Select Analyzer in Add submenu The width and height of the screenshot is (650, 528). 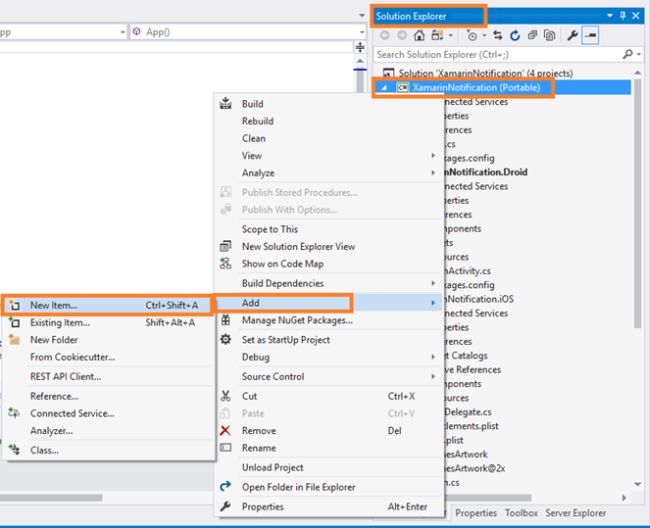(109, 431)
